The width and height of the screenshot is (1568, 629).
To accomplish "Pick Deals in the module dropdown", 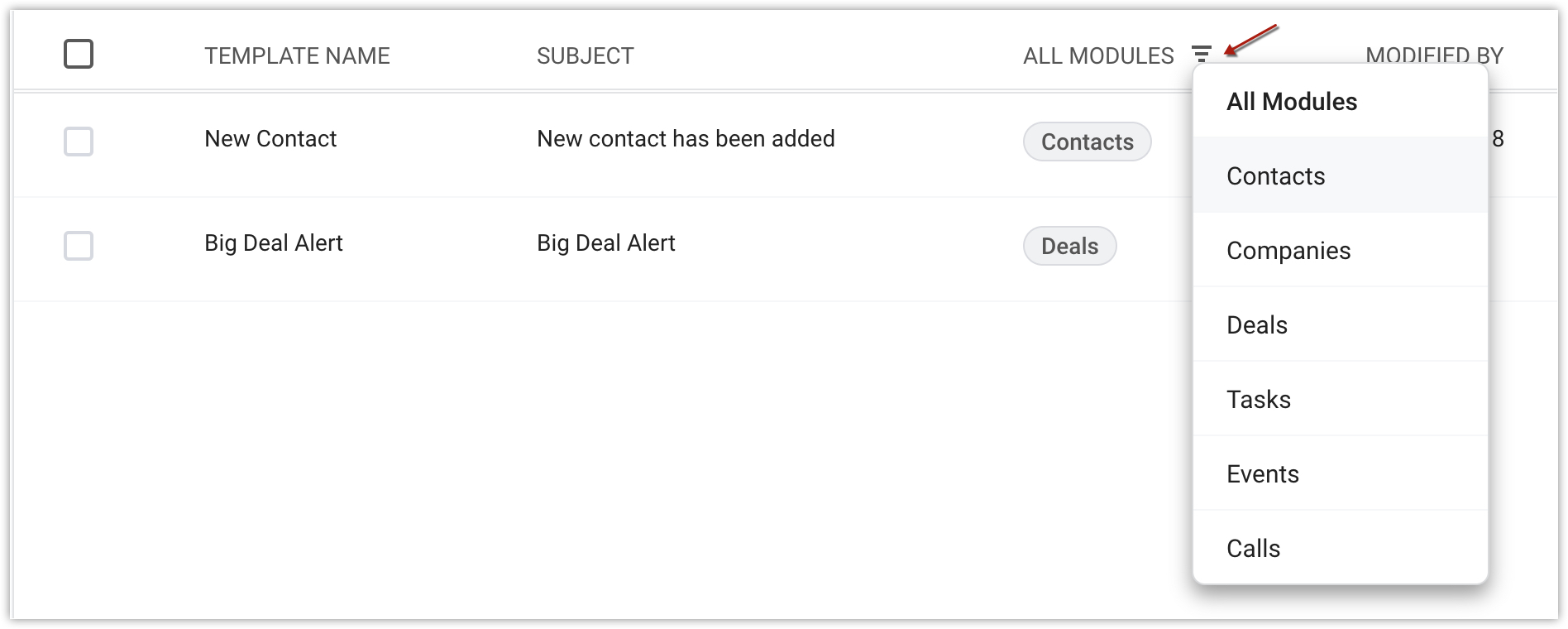I will pos(1257,325).
